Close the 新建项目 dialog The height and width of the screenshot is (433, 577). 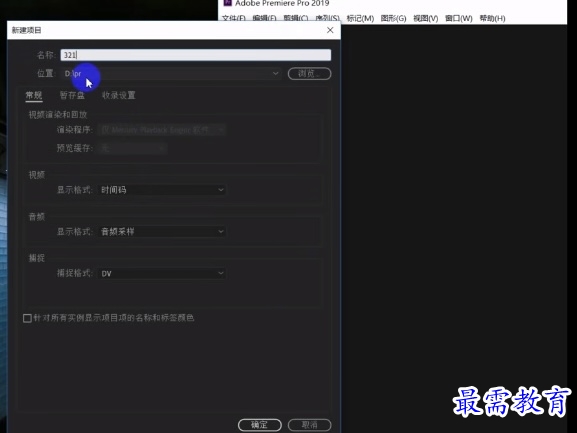tap(330, 30)
